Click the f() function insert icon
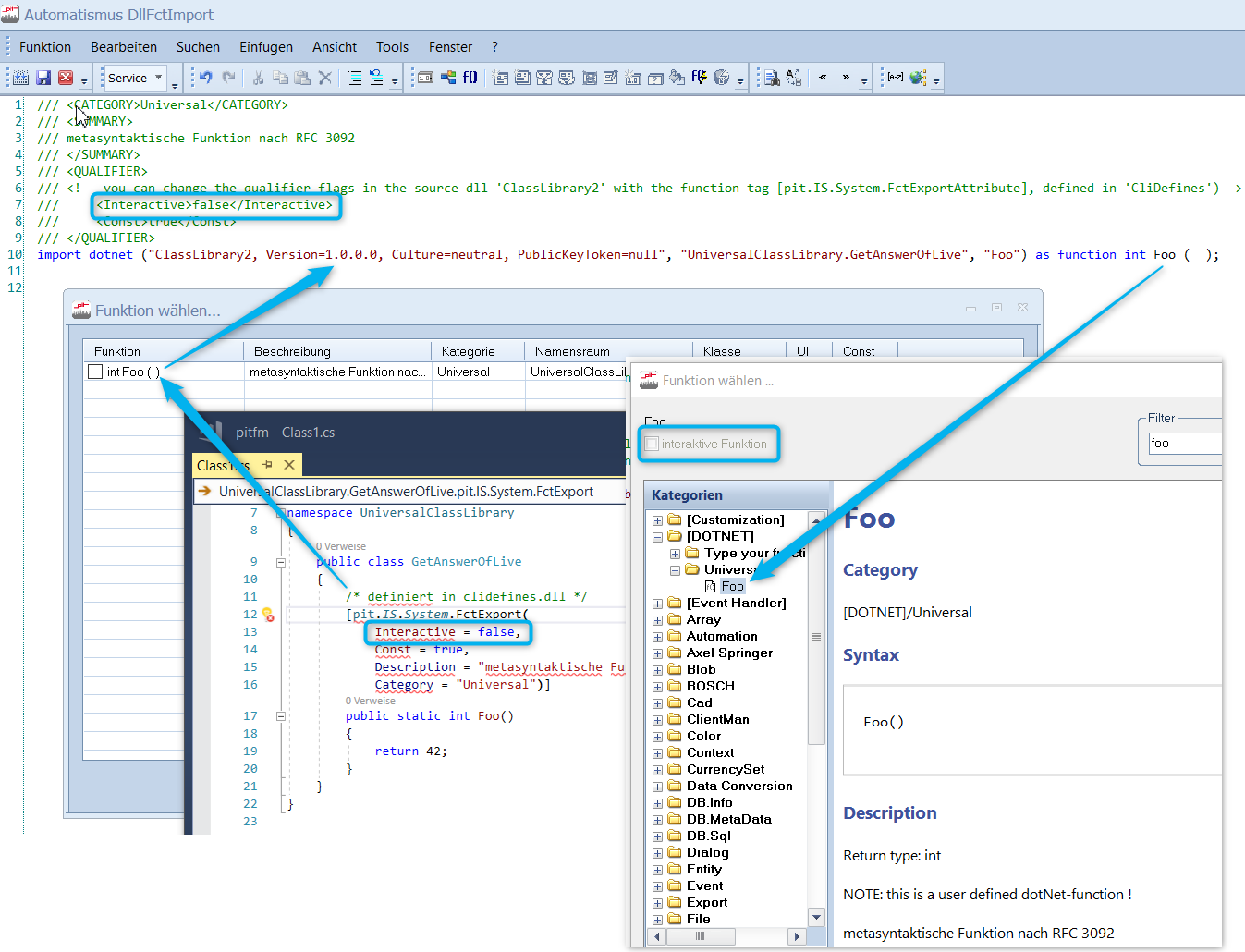Image resolution: width=1245 pixels, height=952 pixels. coord(470,78)
